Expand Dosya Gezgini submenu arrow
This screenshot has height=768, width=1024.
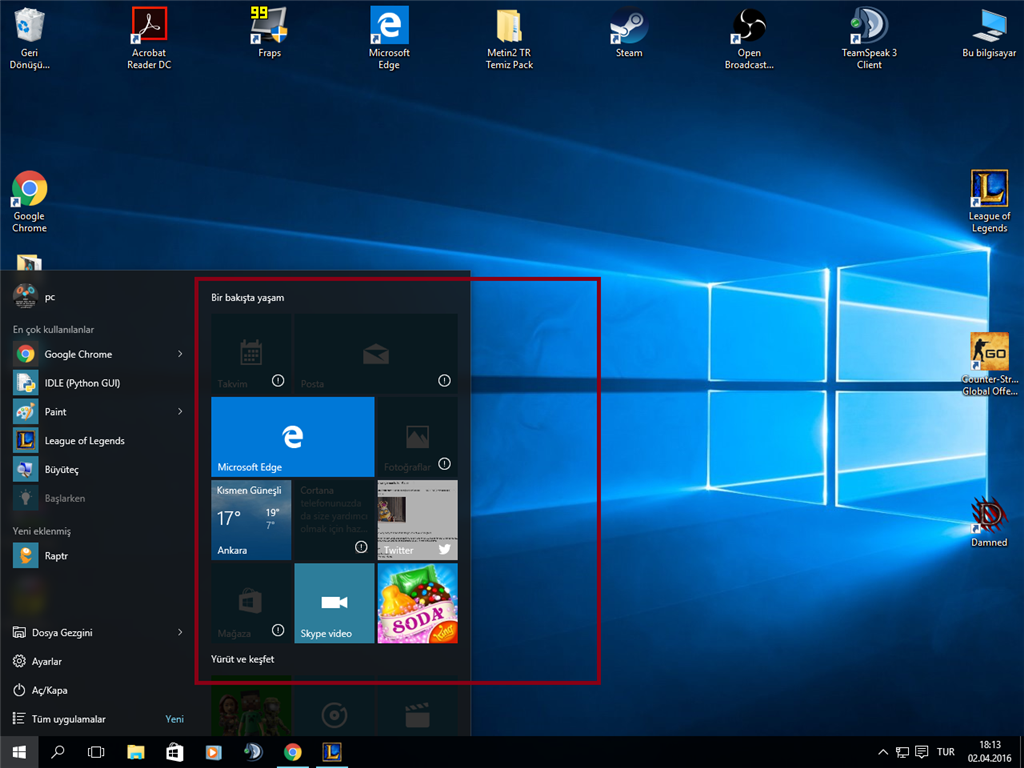[x=180, y=632]
